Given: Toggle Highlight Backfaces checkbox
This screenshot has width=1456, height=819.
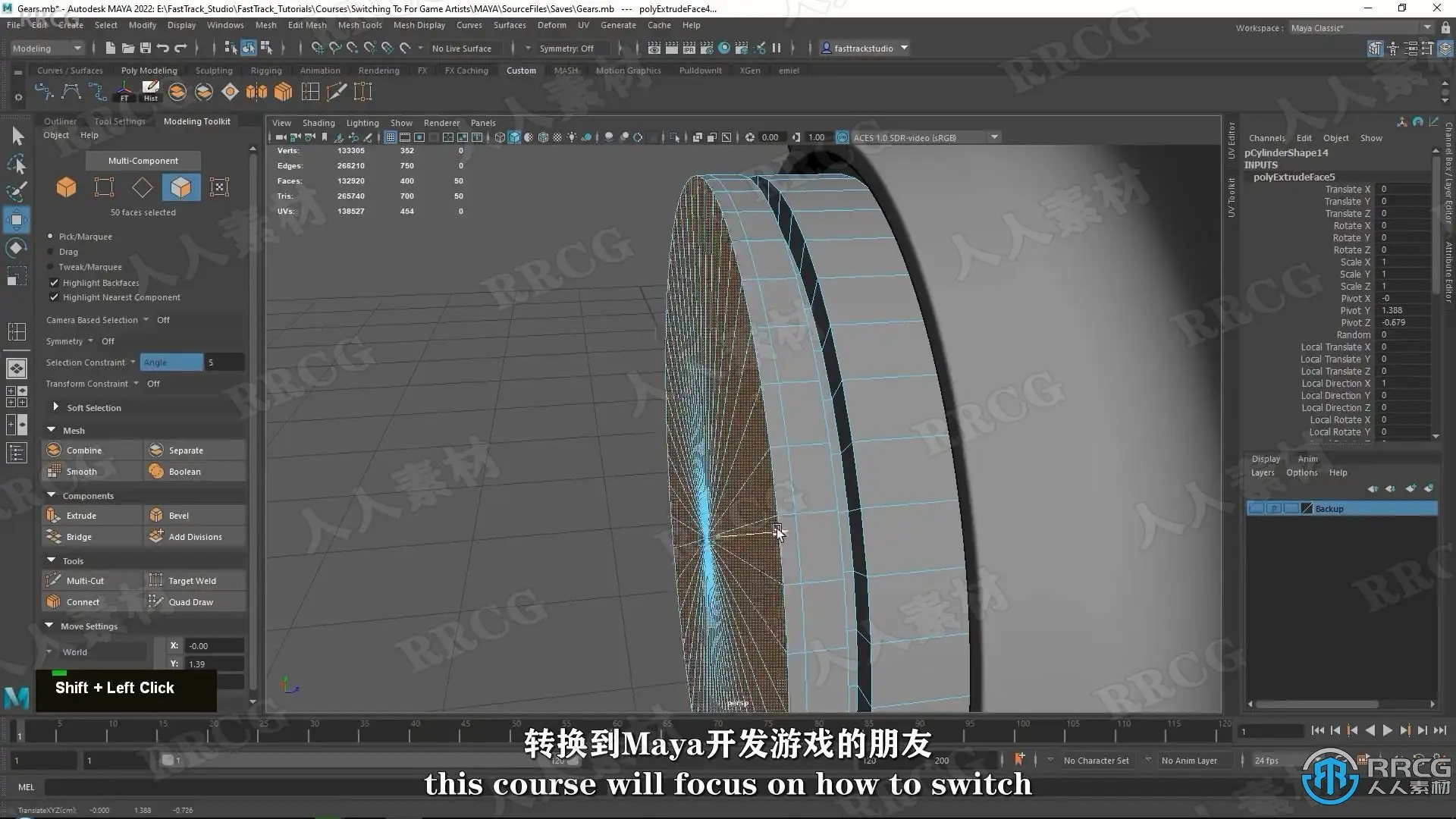Looking at the screenshot, I should click(x=54, y=283).
